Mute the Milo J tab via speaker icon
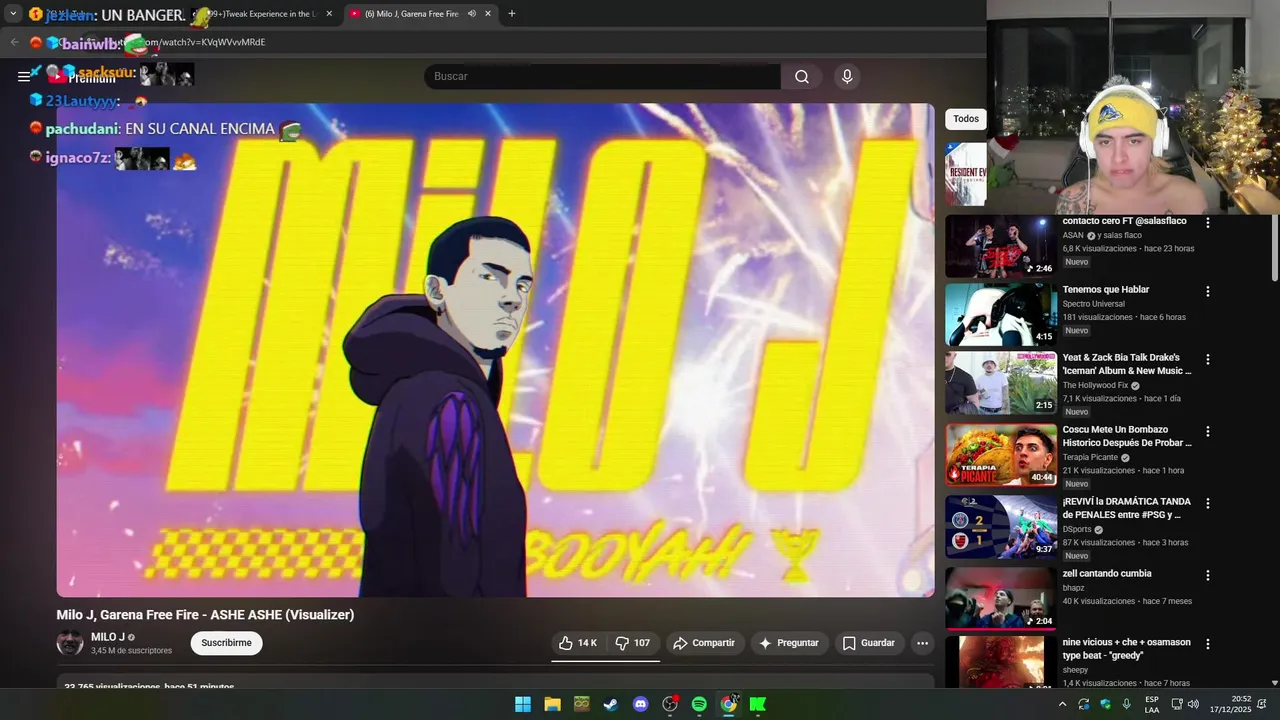The width and height of the screenshot is (1280, 720). click(472, 14)
